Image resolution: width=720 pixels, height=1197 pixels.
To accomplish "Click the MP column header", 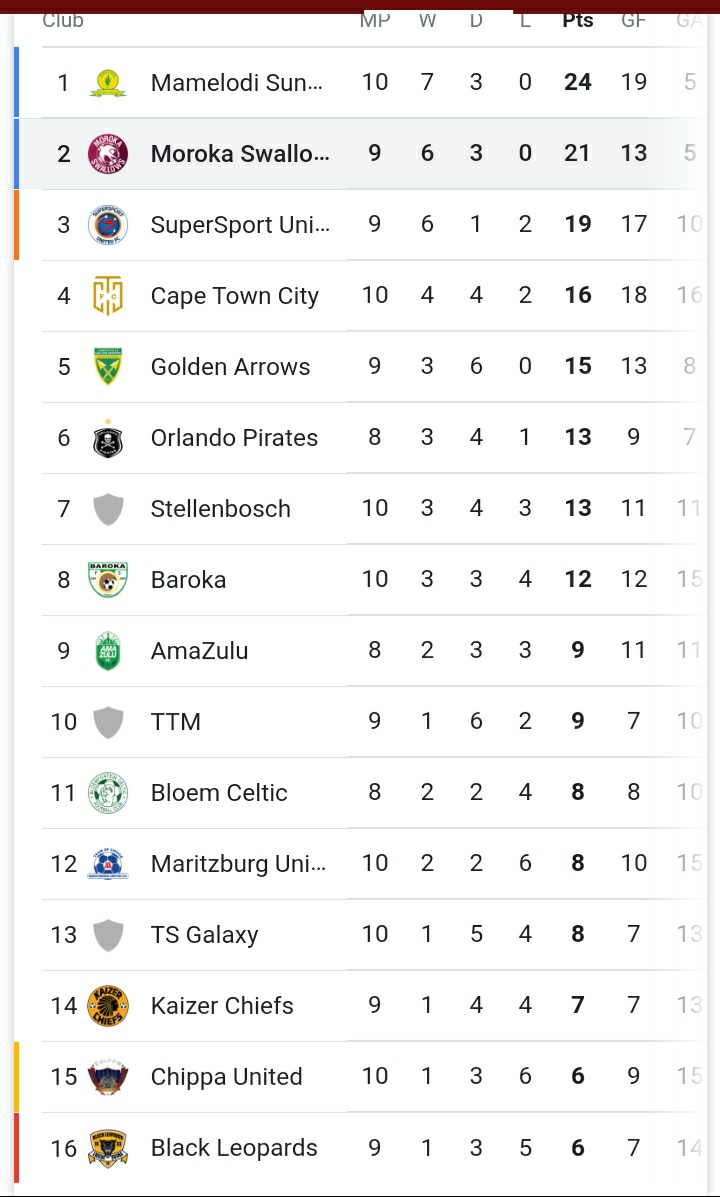I will tap(375, 20).
